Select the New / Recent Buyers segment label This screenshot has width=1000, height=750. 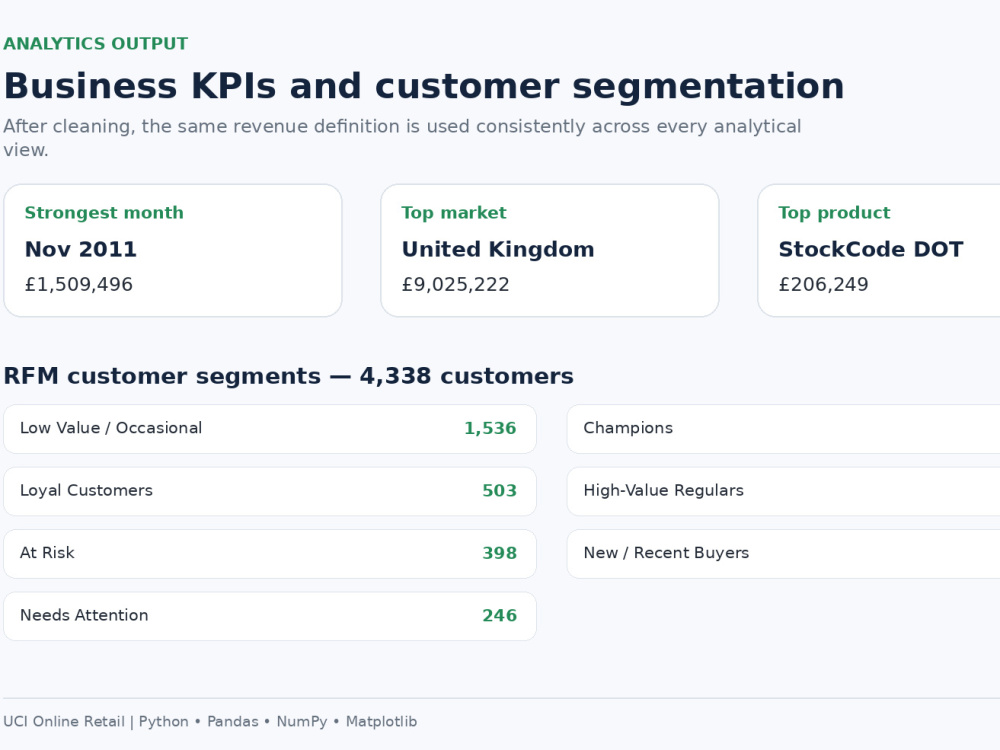coord(666,553)
